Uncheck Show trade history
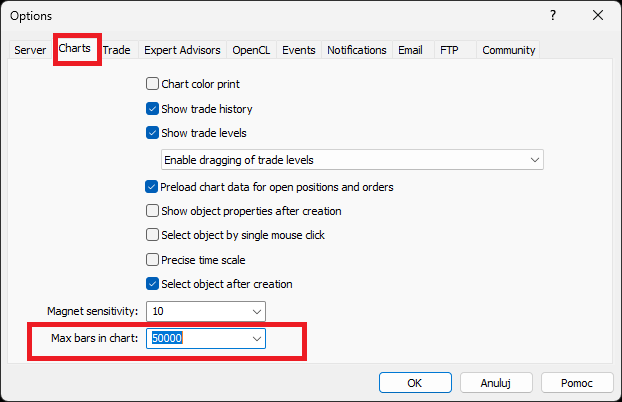 (x=153, y=109)
